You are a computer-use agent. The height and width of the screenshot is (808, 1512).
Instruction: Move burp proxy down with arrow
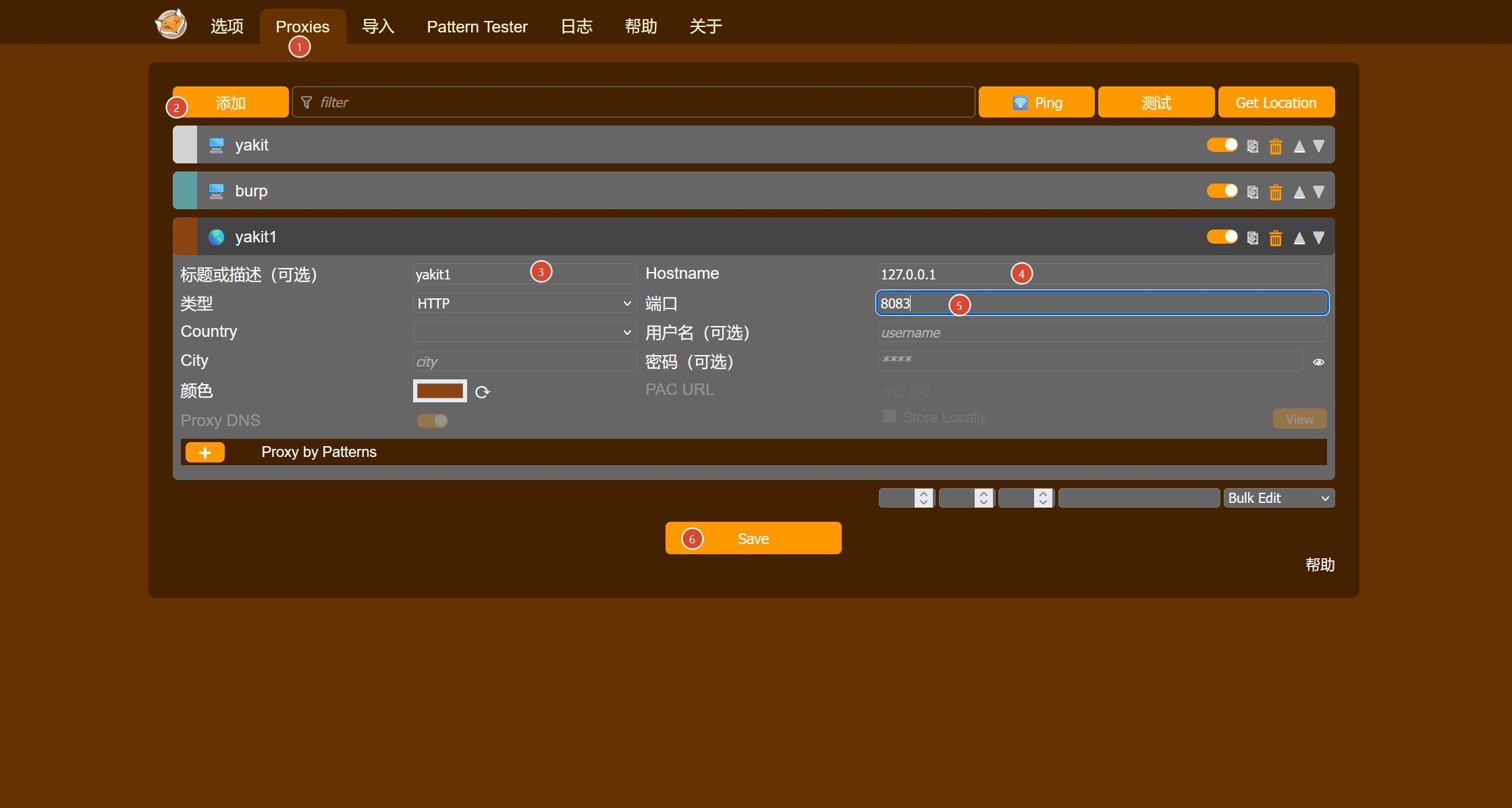[x=1318, y=192]
